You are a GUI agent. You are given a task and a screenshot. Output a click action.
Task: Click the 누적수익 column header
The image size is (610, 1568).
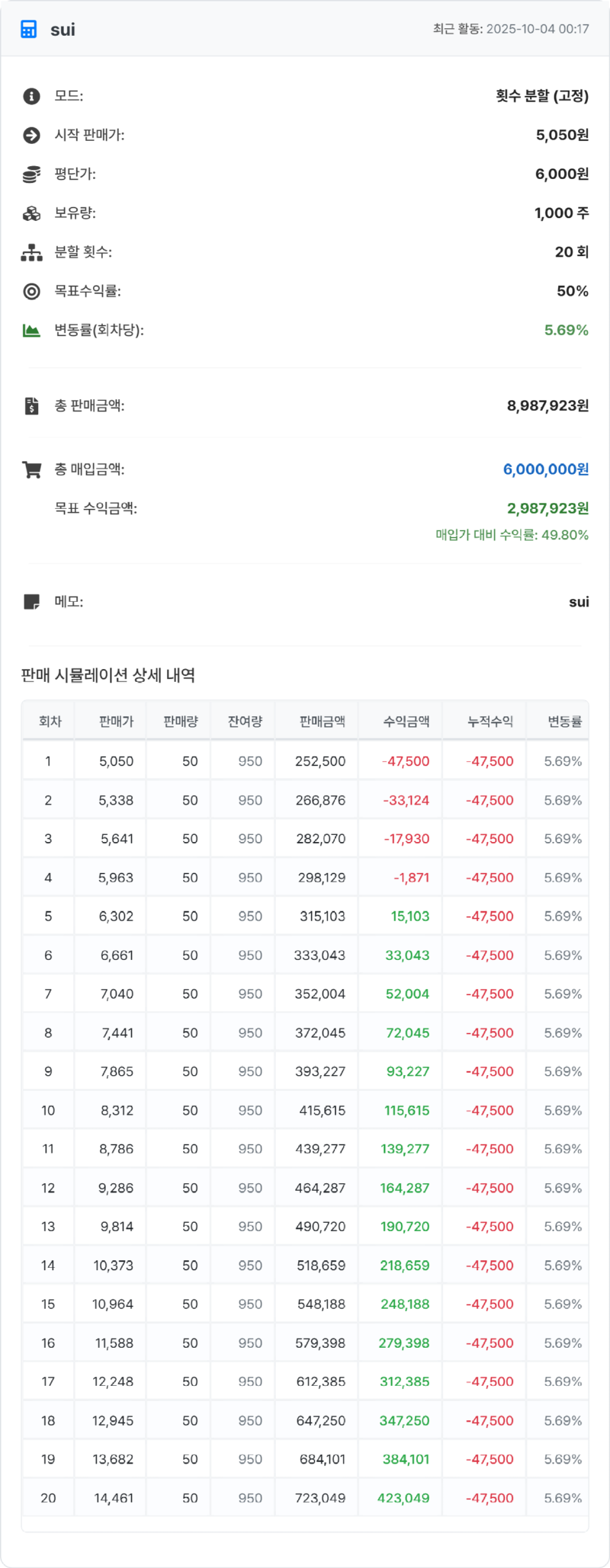click(490, 721)
